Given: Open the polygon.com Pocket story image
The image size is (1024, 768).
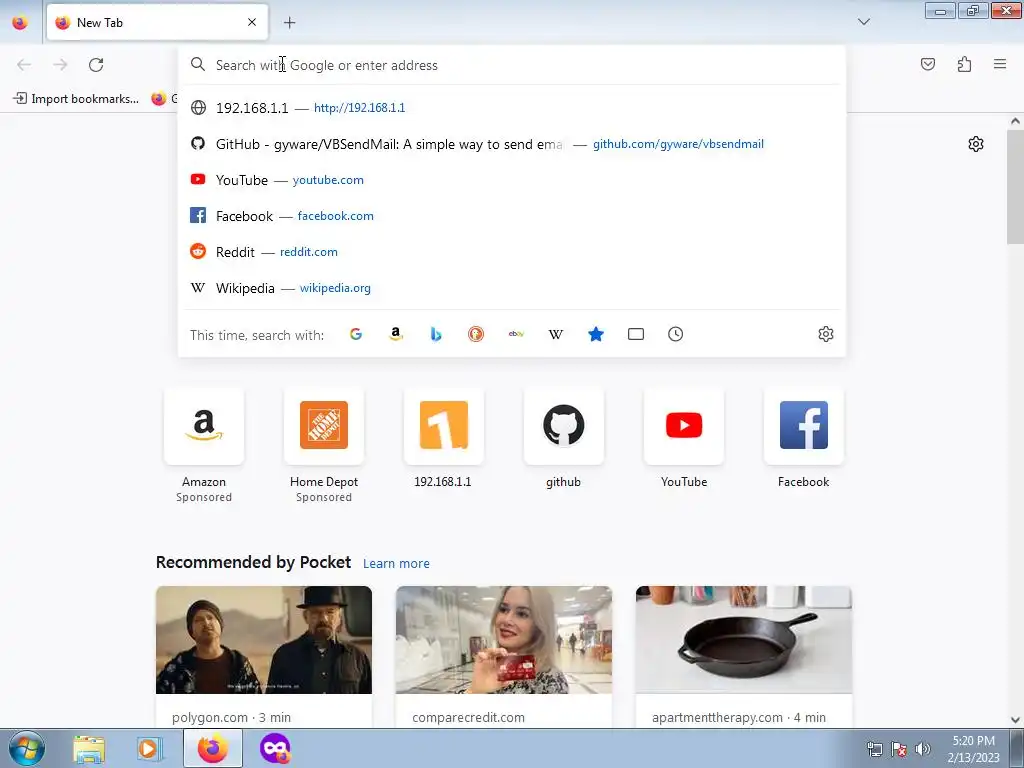Looking at the screenshot, I should (x=264, y=640).
